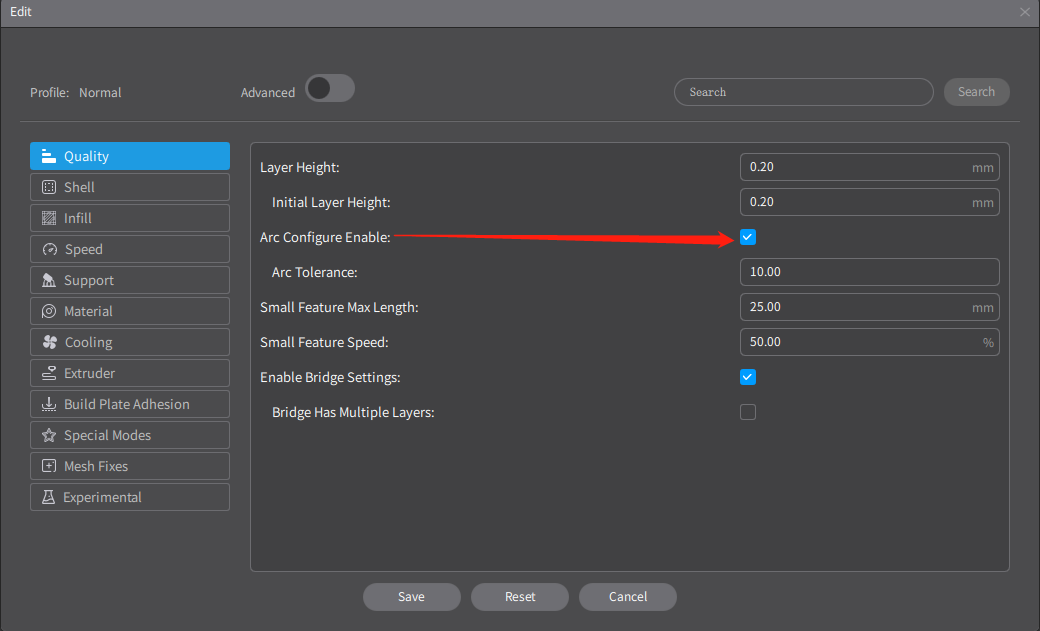The height and width of the screenshot is (631, 1040).
Task: Click the Experimental flask icon
Action: coord(48,497)
